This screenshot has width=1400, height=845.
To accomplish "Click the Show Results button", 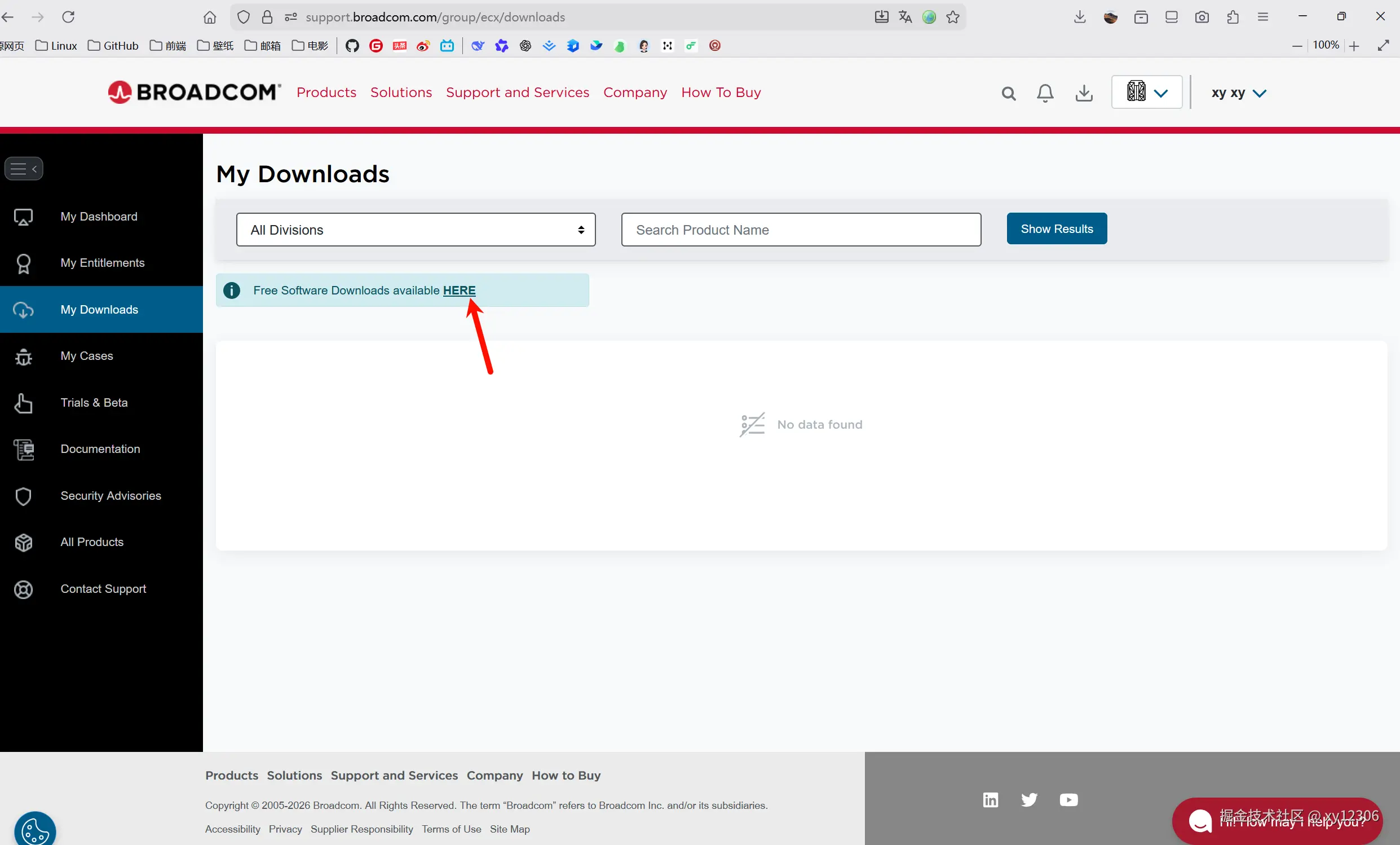I will tap(1056, 228).
